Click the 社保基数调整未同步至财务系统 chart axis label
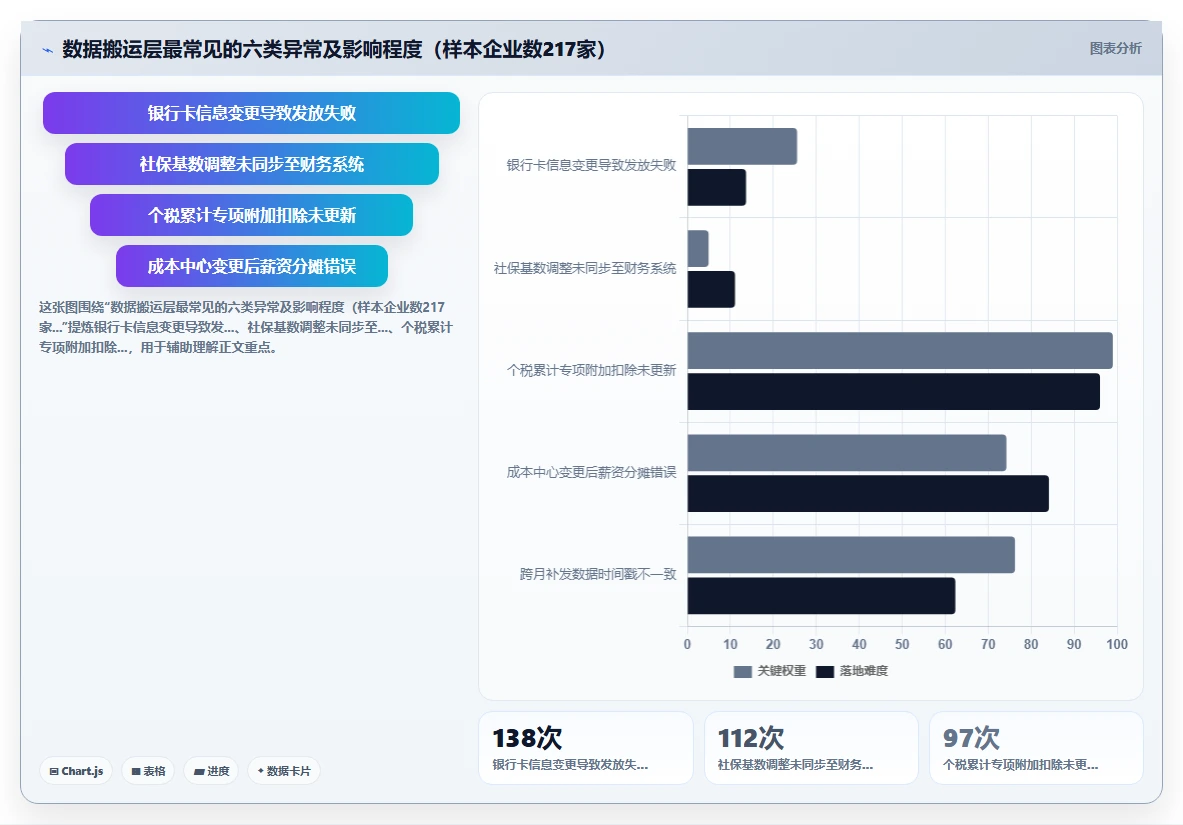The image size is (1183, 825). pos(585,268)
